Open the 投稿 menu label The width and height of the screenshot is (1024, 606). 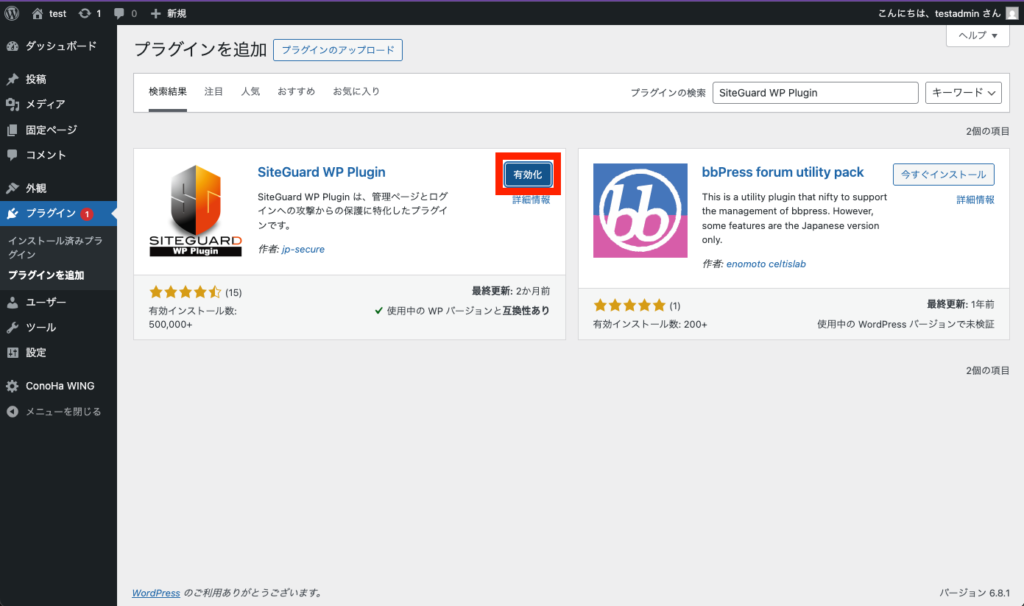(36, 79)
